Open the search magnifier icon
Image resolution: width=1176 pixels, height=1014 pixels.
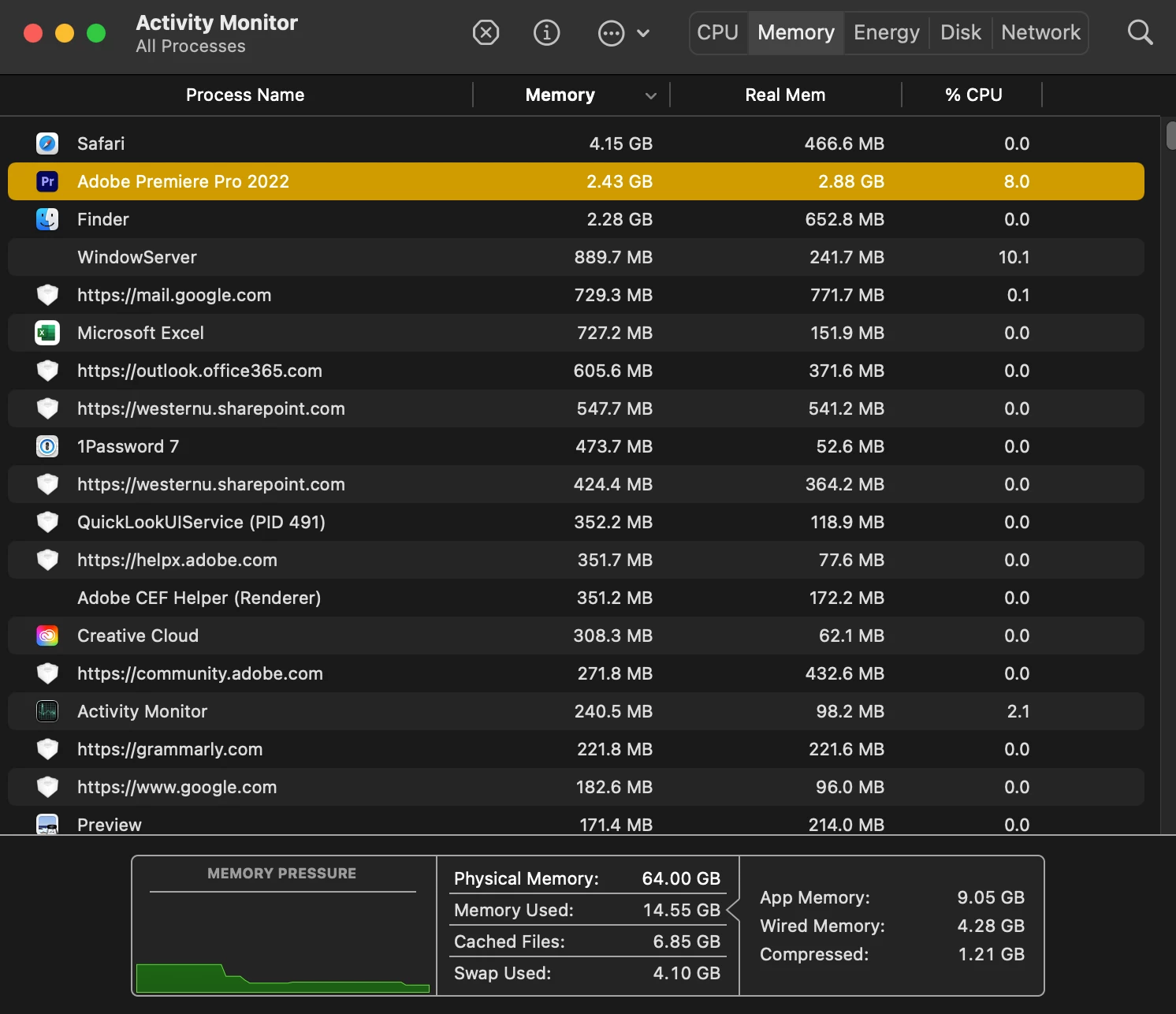coord(1140,32)
